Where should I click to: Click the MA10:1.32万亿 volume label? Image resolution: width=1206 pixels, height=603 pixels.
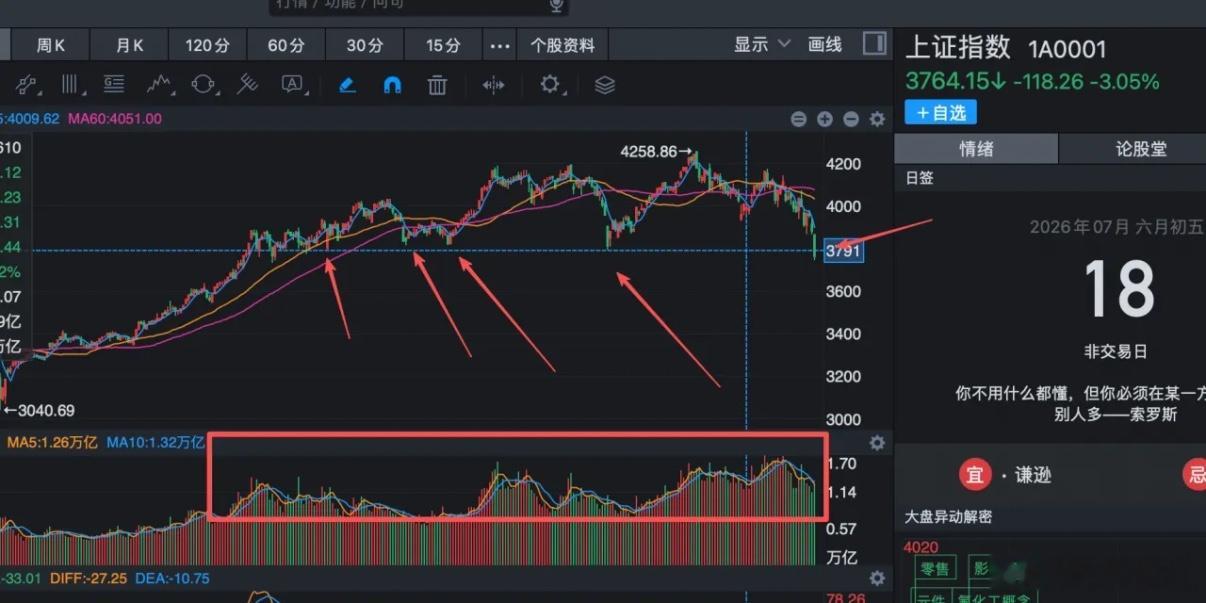(x=155, y=442)
